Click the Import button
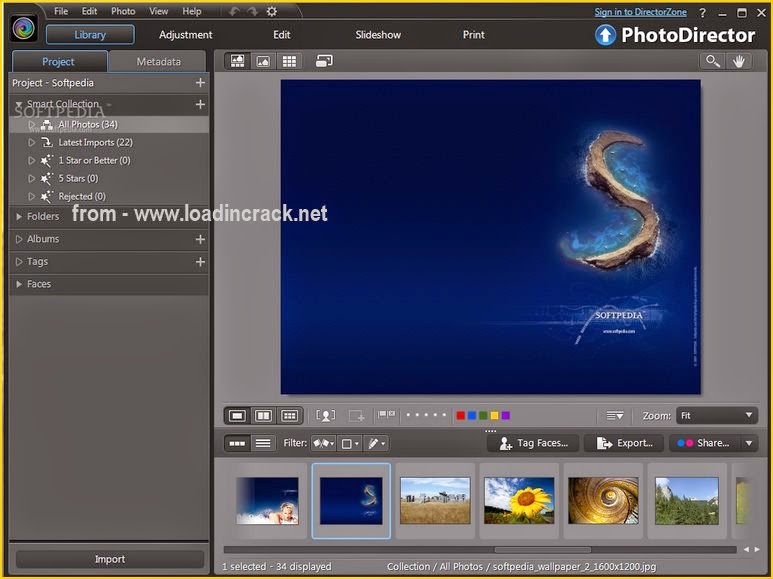The image size is (773, 579). coord(109,559)
